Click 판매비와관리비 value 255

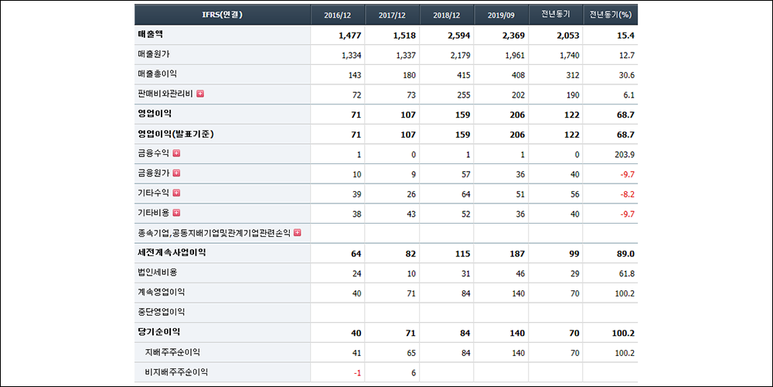click(x=464, y=95)
